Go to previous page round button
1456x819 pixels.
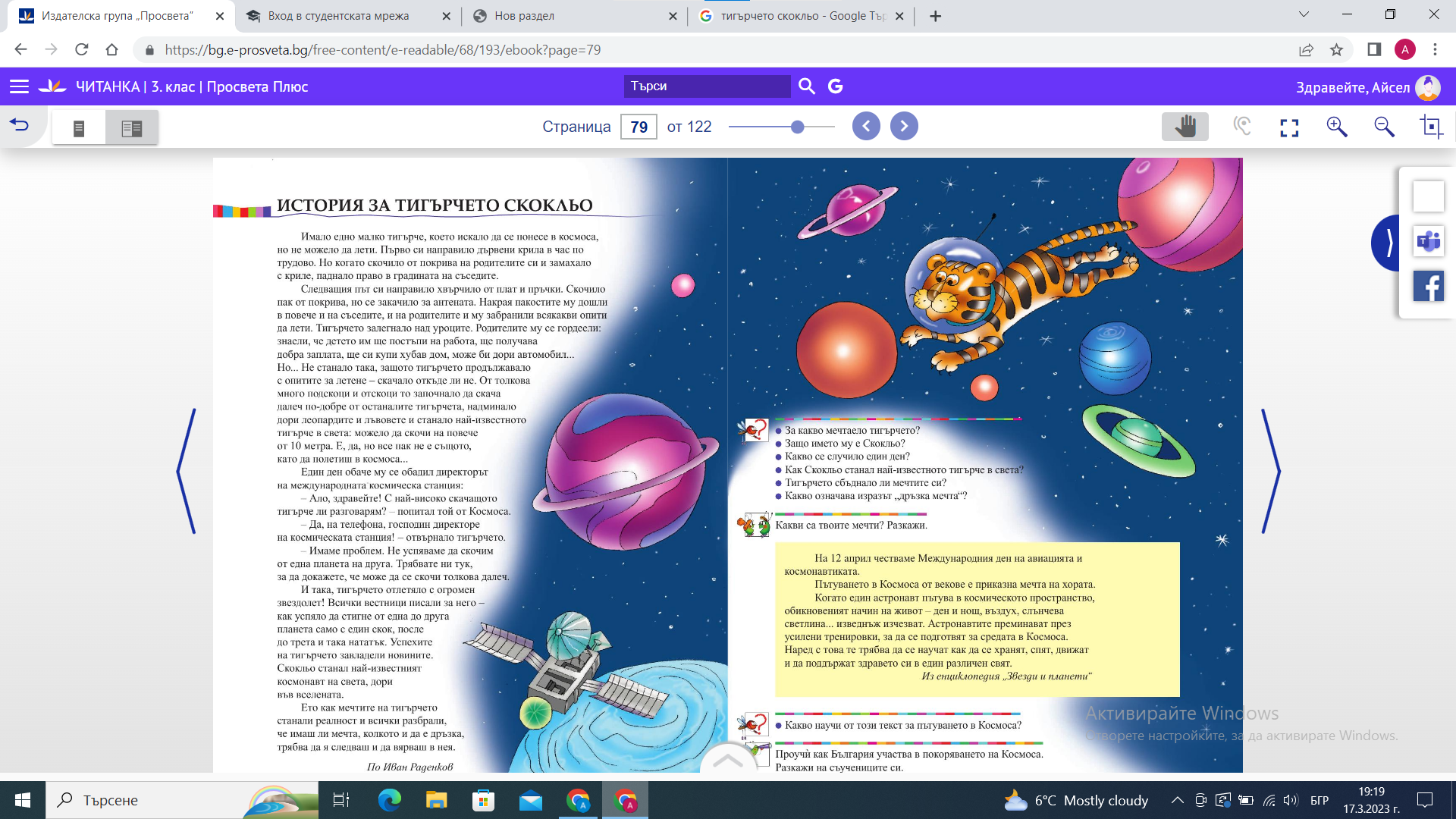(866, 126)
